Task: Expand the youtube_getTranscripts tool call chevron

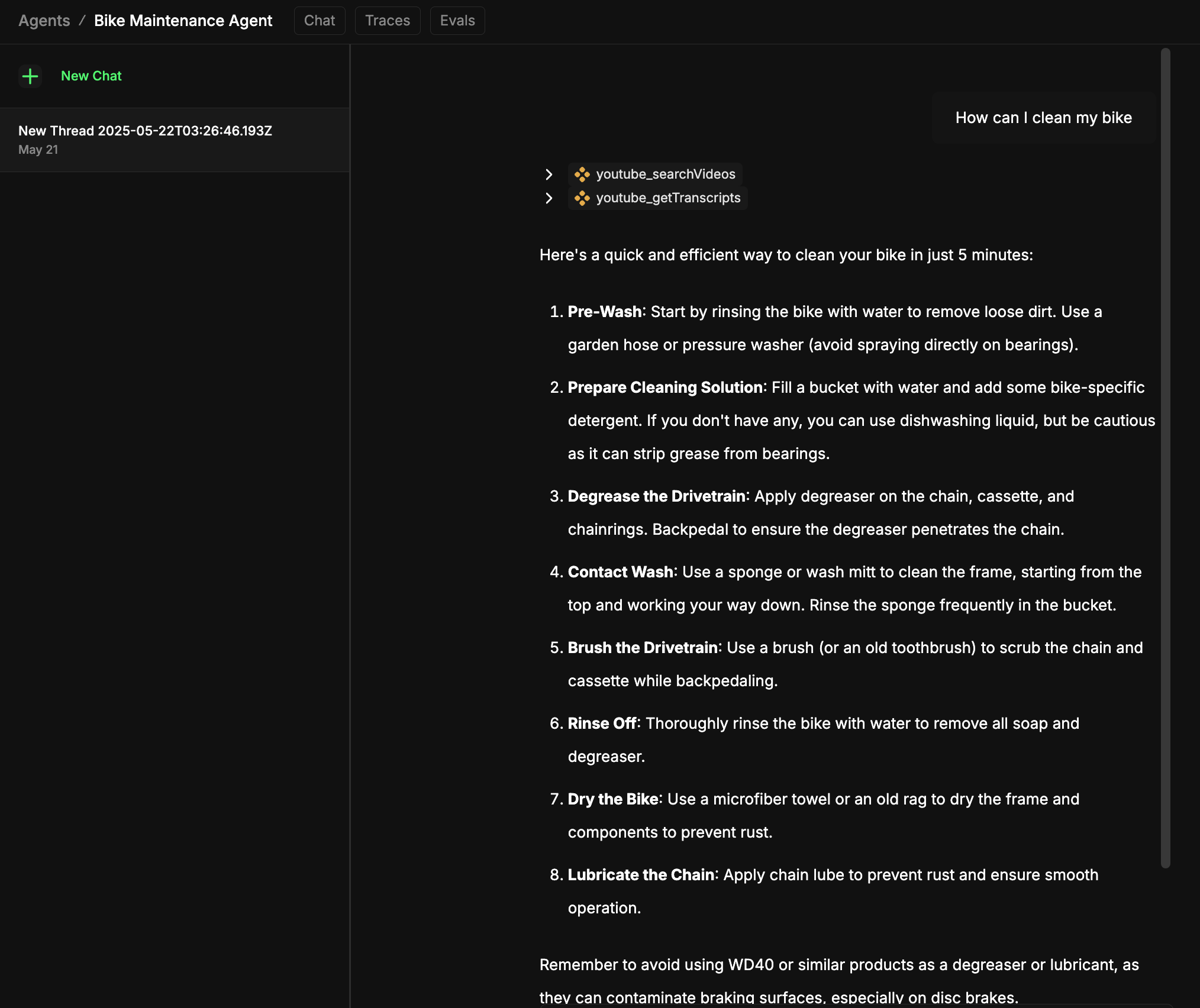Action: click(549, 198)
